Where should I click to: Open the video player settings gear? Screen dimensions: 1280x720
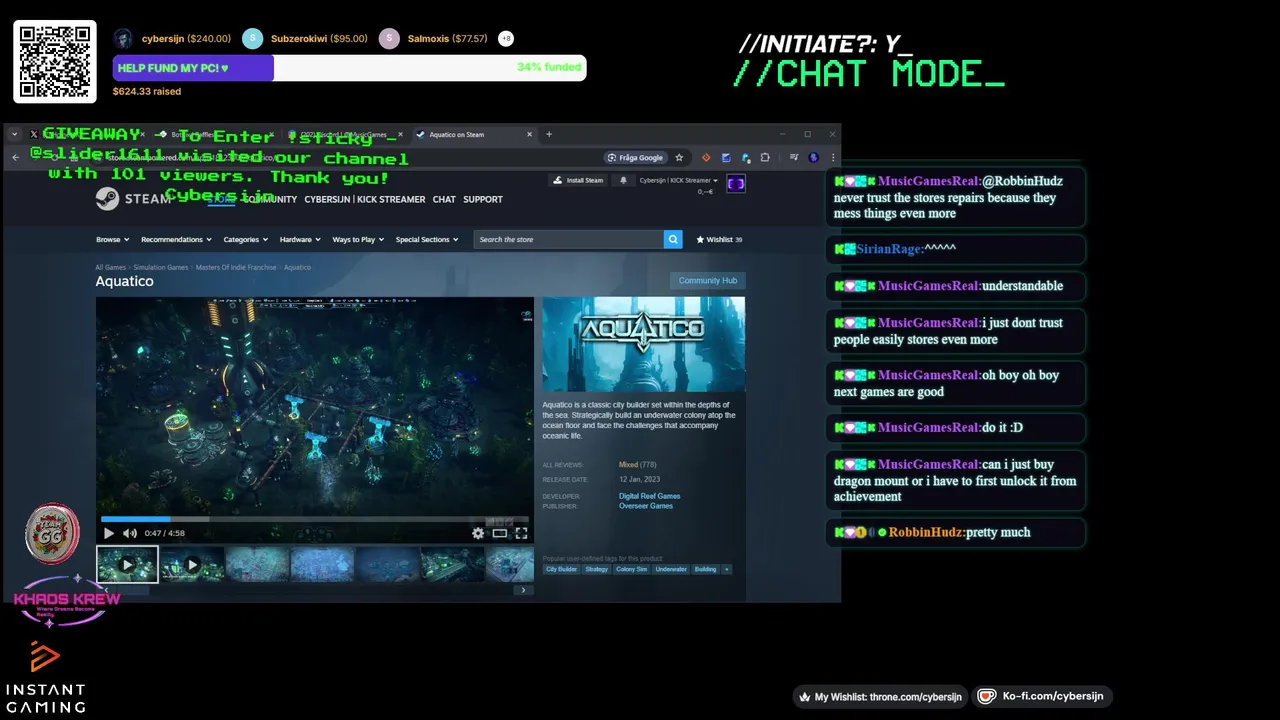click(x=478, y=533)
